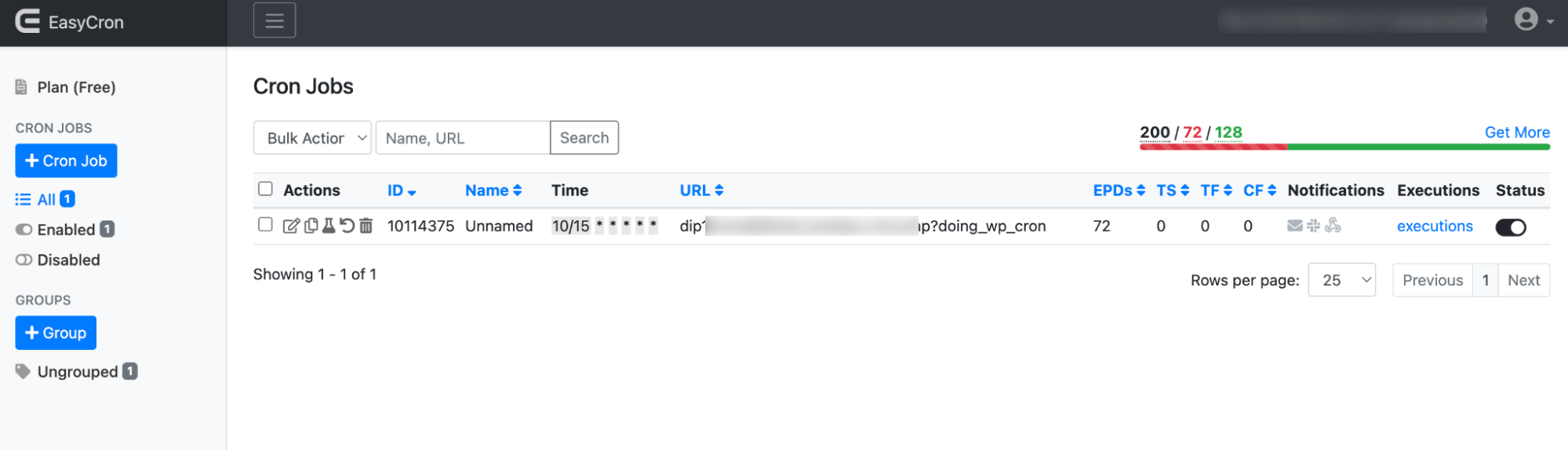Open the user account dropdown menu
This screenshot has height=451, width=1568.
coord(1533,20)
